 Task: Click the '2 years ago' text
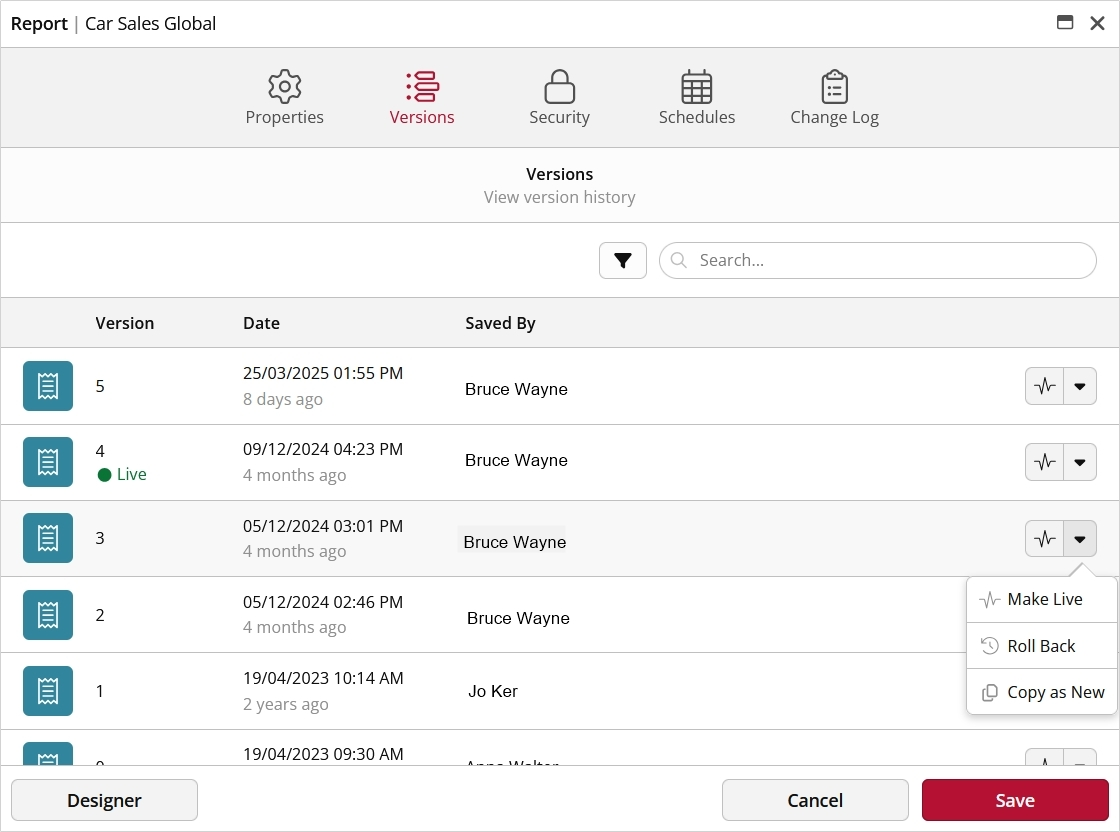(x=286, y=704)
